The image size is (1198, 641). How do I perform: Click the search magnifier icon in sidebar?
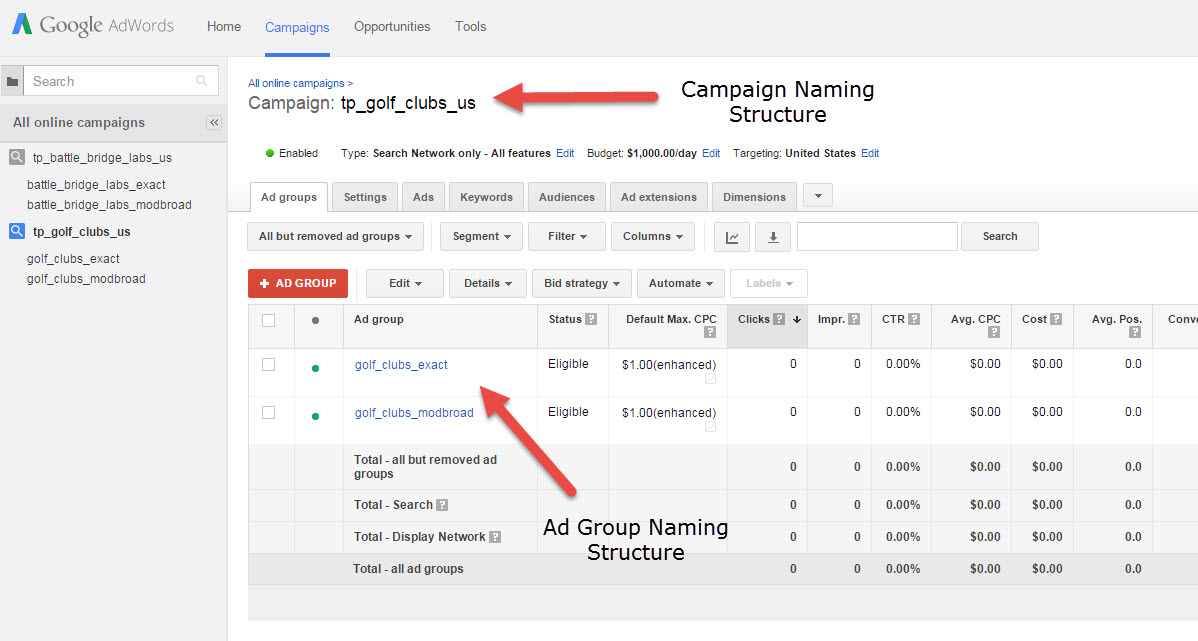click(202, 82)
